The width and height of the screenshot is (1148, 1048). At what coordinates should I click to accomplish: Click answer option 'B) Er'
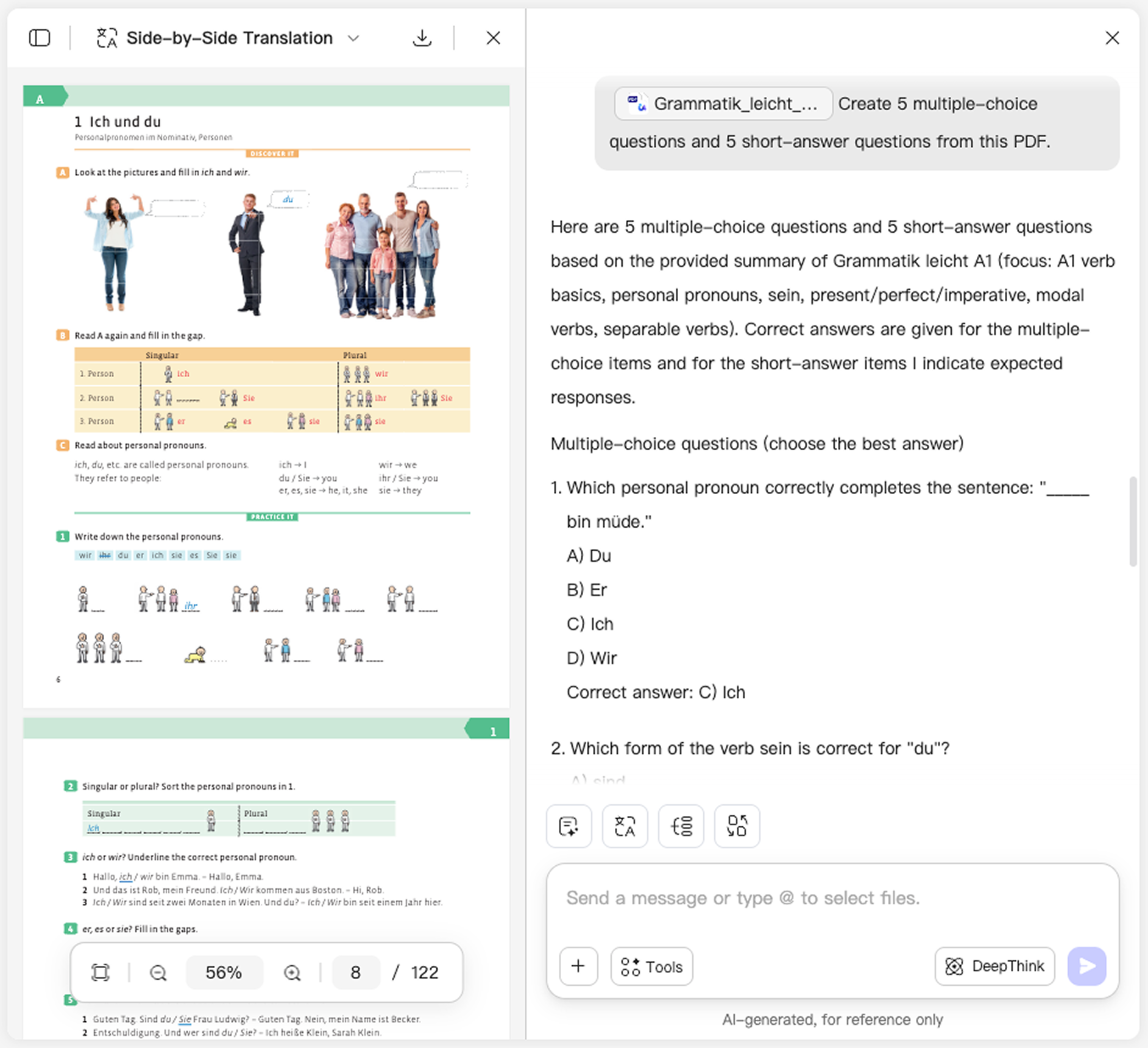tap(587, 590)
